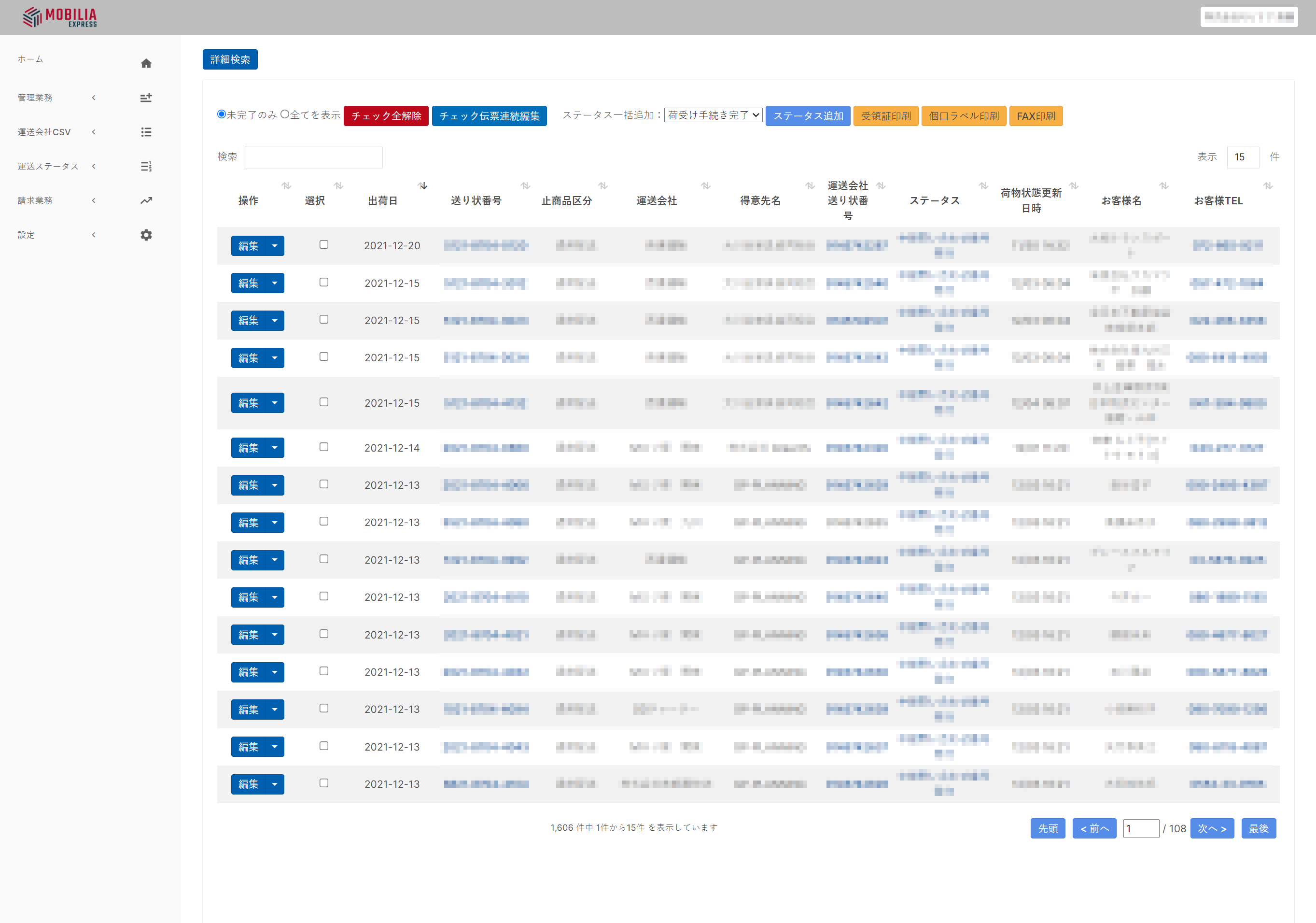Select the 全てを表示 radio button
The height and width of the screenshot is (923, 1316).
(285, 114)
